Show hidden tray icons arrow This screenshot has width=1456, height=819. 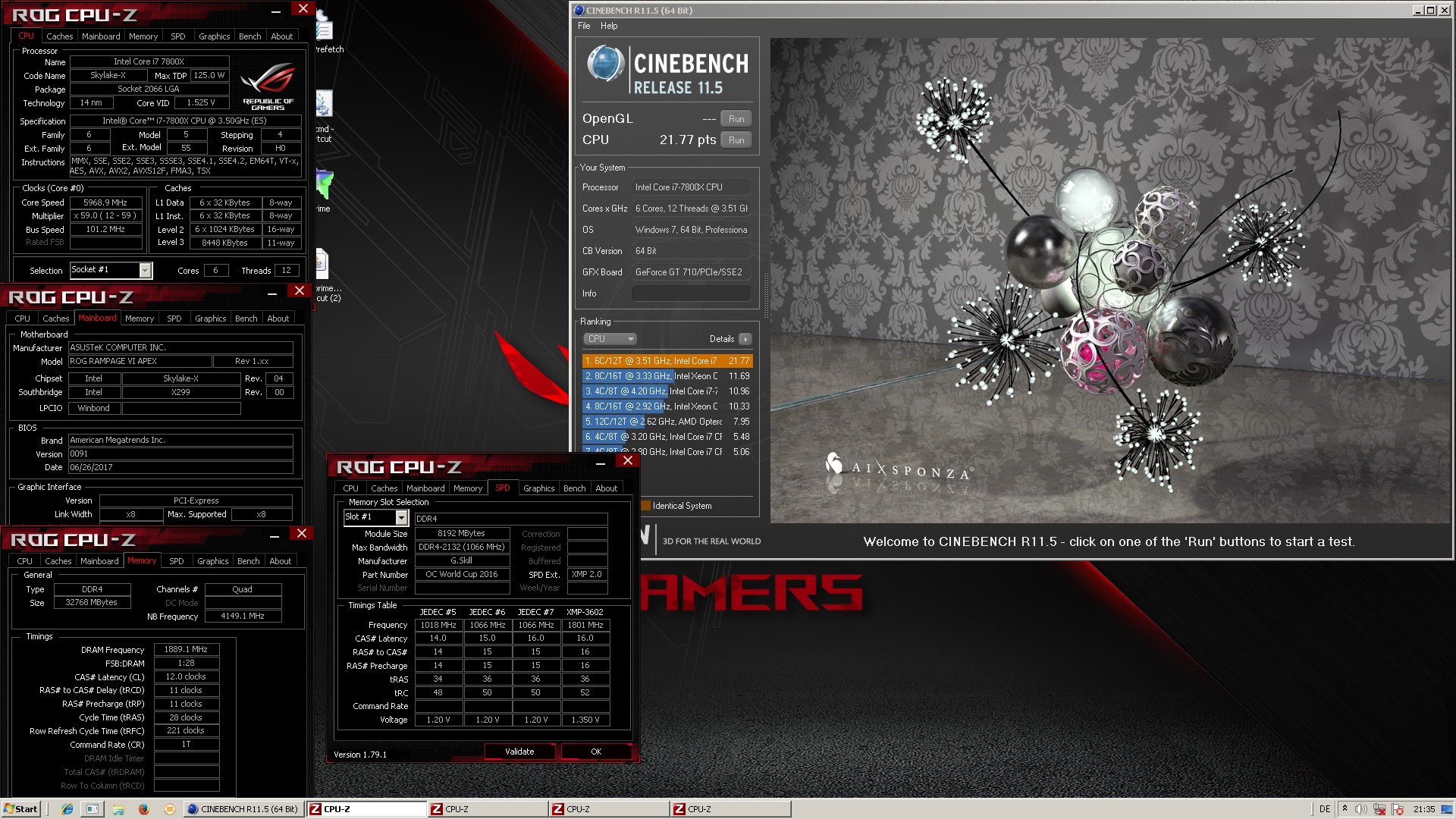[1345, 809]
